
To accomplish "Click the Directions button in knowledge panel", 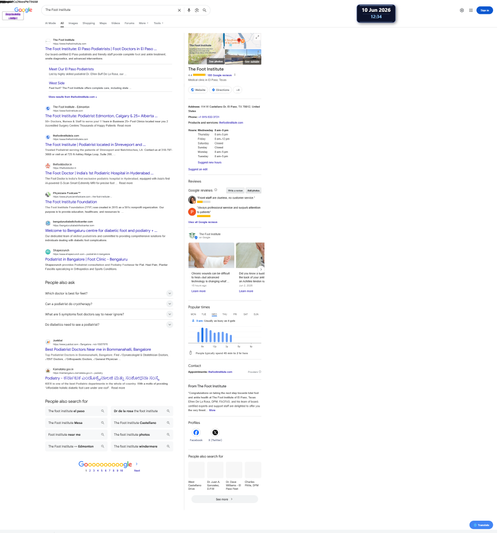I will point(221,90).
